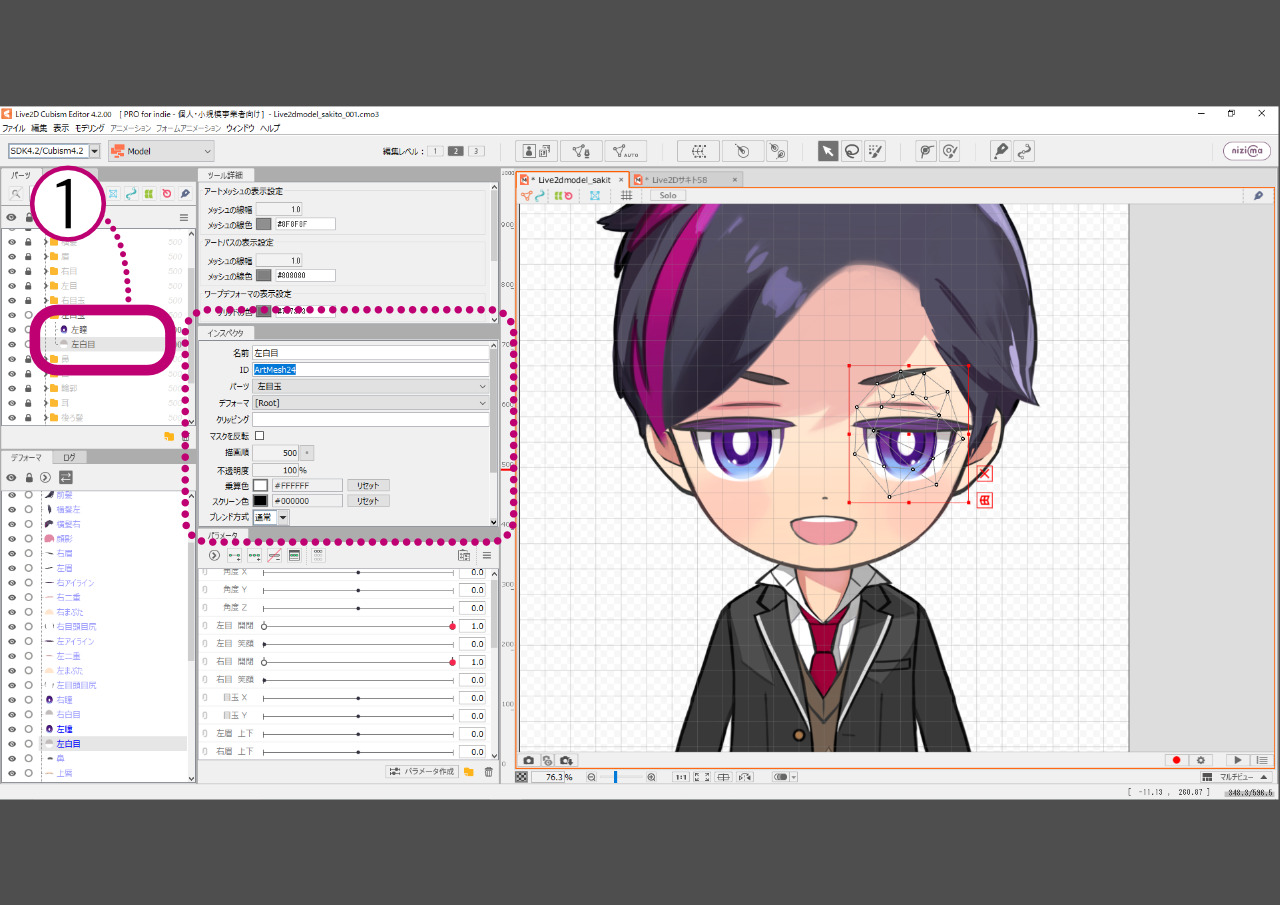The height and width of the screenshot is (905, 1280).
Task: Click the nizima logo button
Action: (x=1247, y=151)
